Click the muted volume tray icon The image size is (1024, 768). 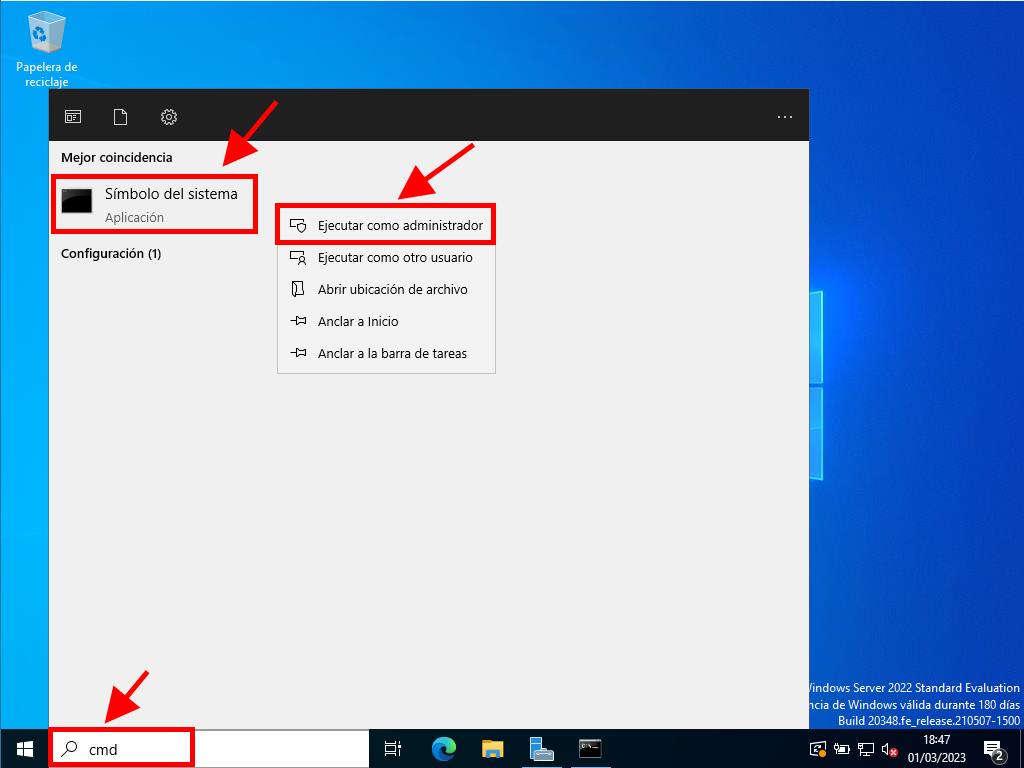tap(888, 748)
